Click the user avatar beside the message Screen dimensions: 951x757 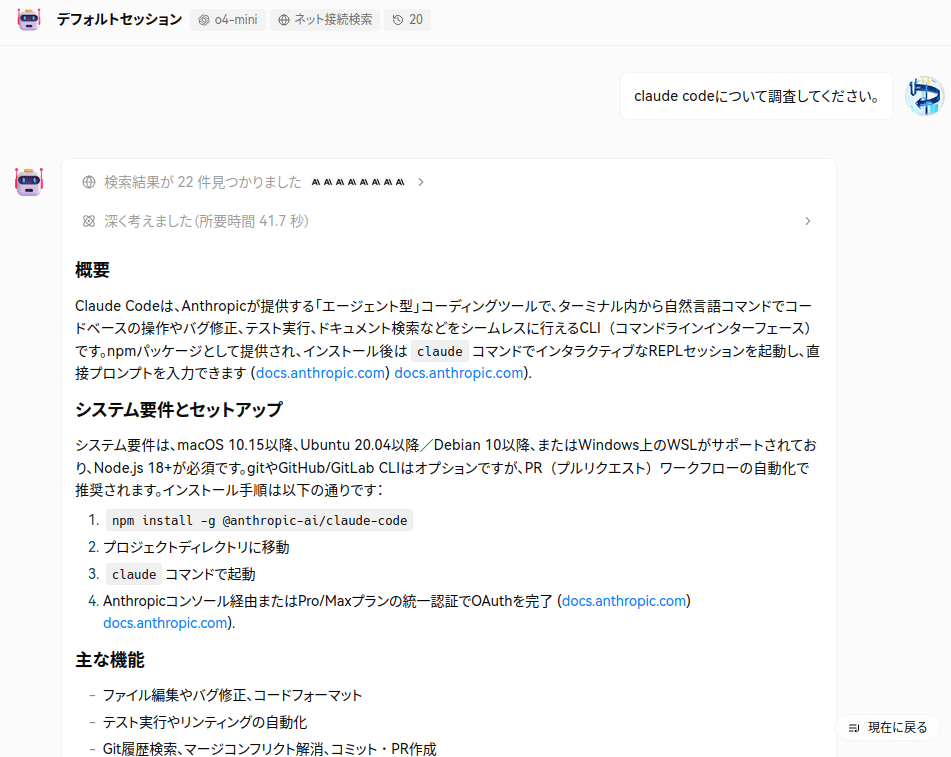(924, 96)
